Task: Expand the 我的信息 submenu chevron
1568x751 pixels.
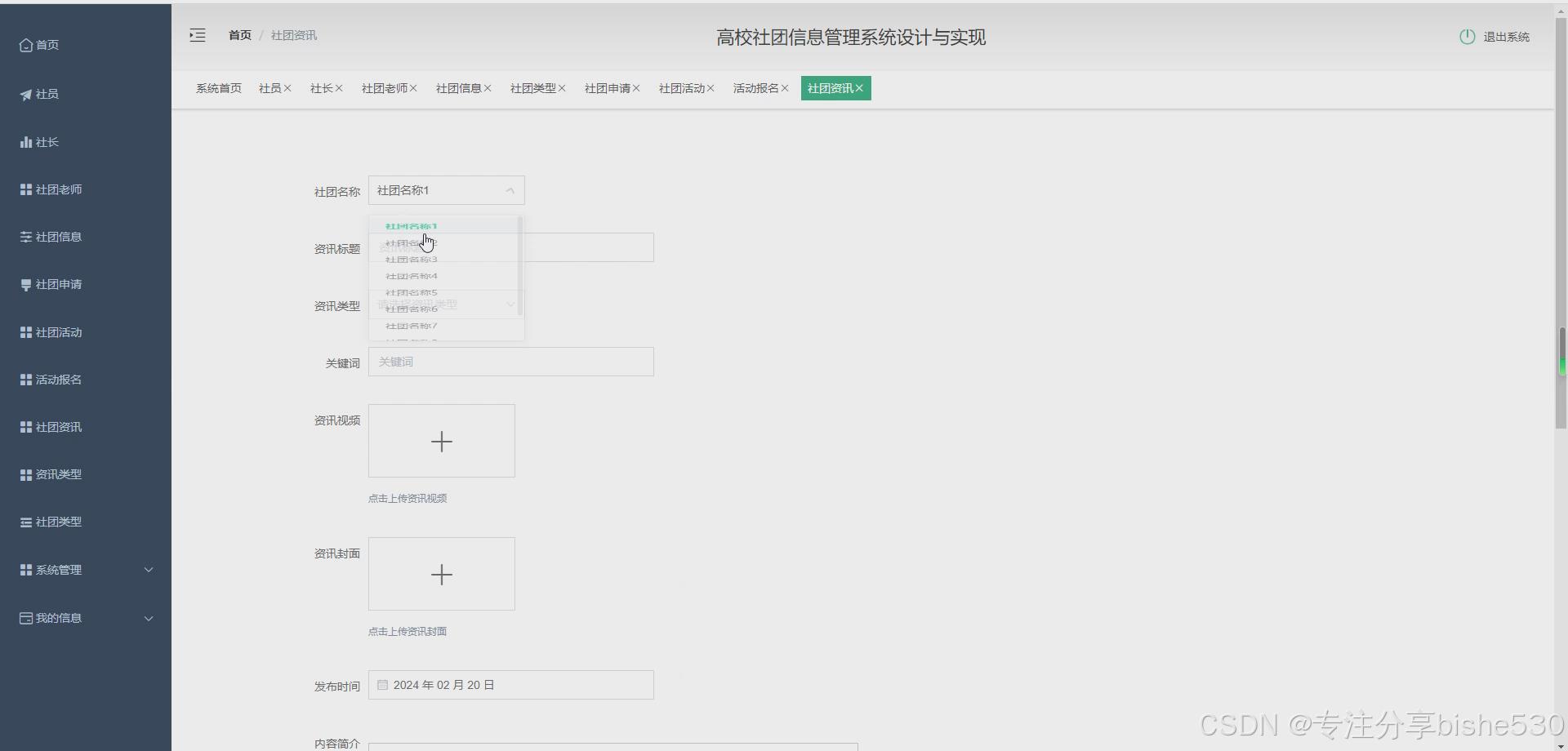Action: (x=149, y=618)
